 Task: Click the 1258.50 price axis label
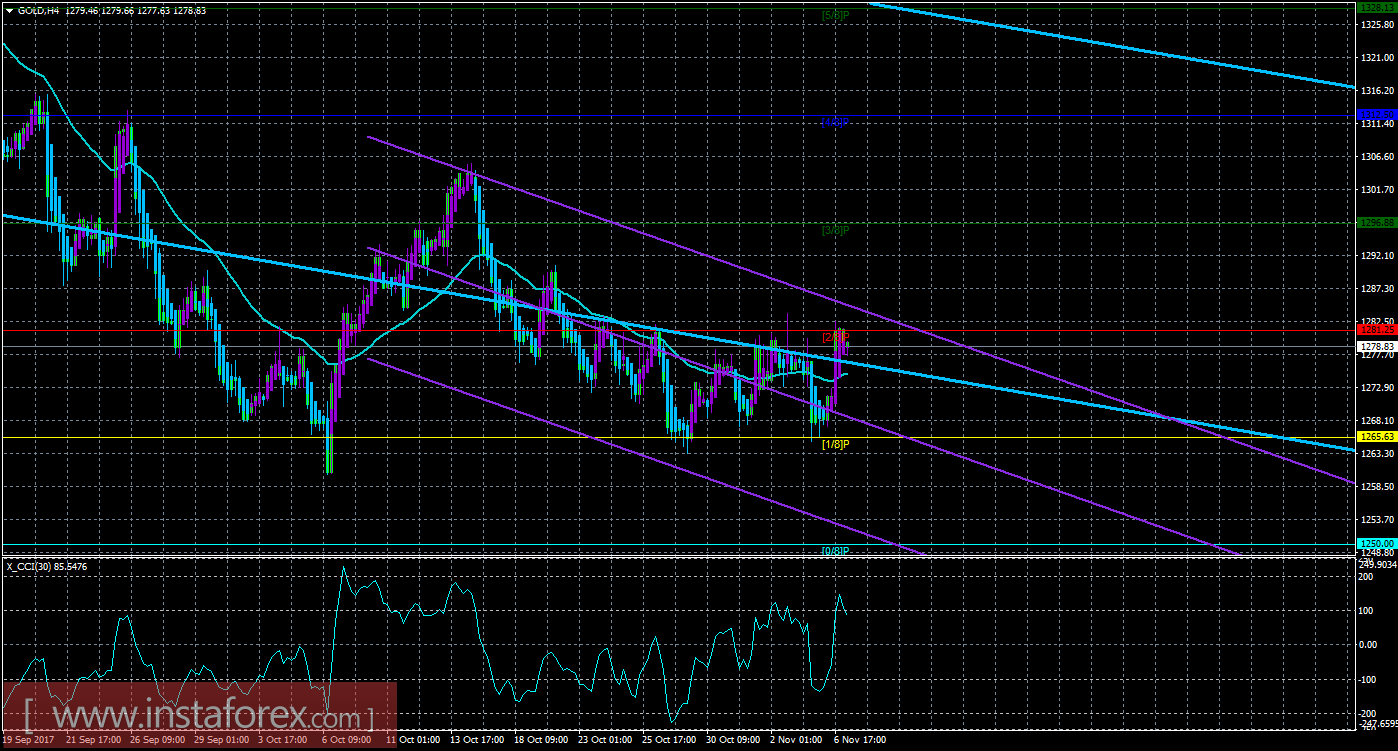click(1377, 487)
